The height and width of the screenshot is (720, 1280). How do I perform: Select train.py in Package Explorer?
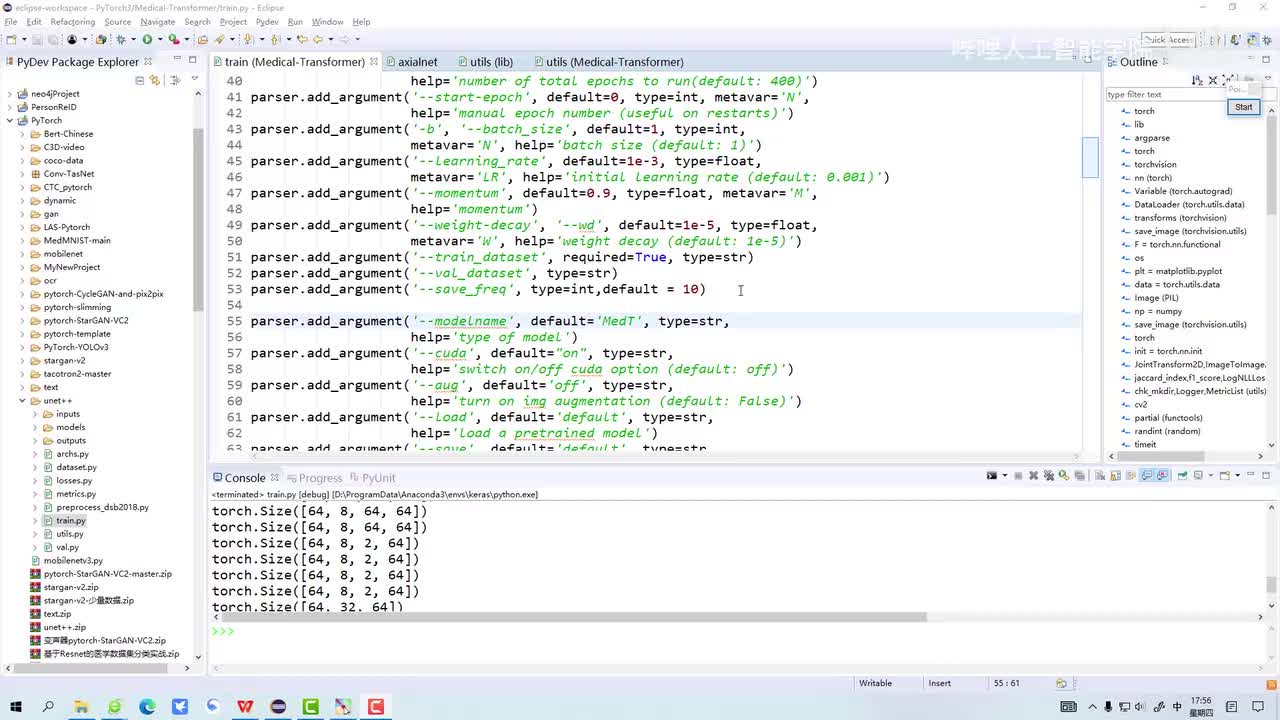coord(71,521)
